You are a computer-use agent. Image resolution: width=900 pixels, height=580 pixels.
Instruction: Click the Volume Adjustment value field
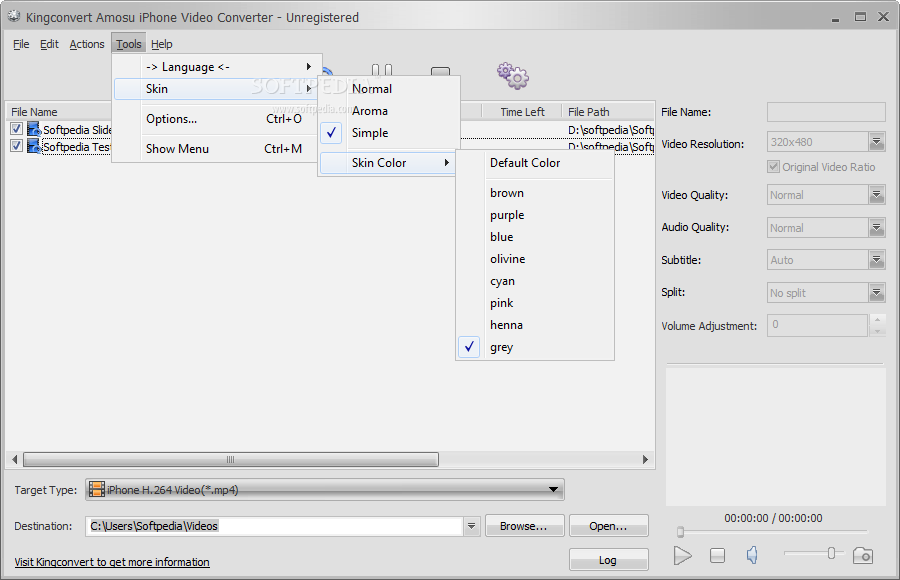coord(817,325)
